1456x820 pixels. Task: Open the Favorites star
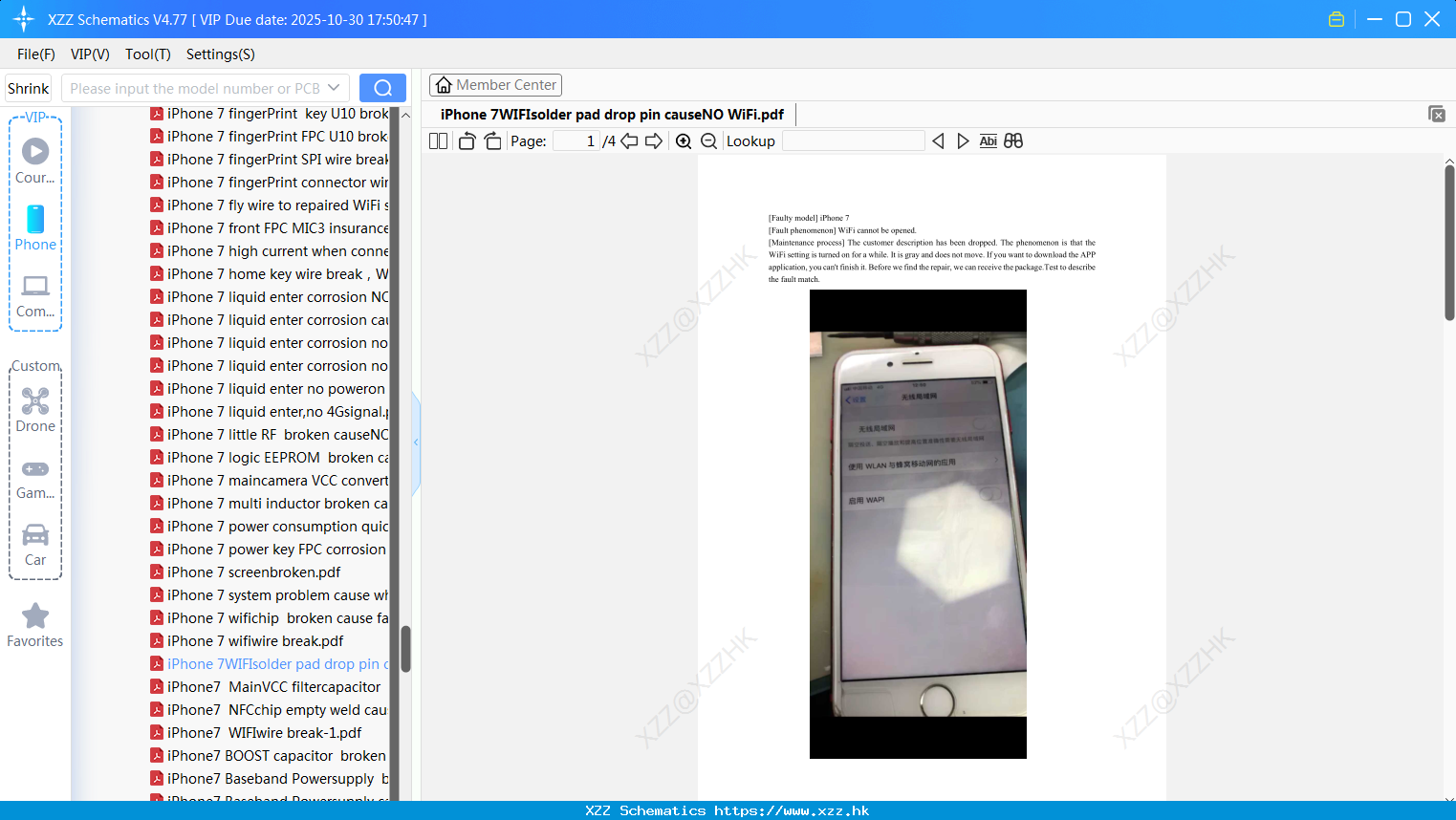[35, 625]
